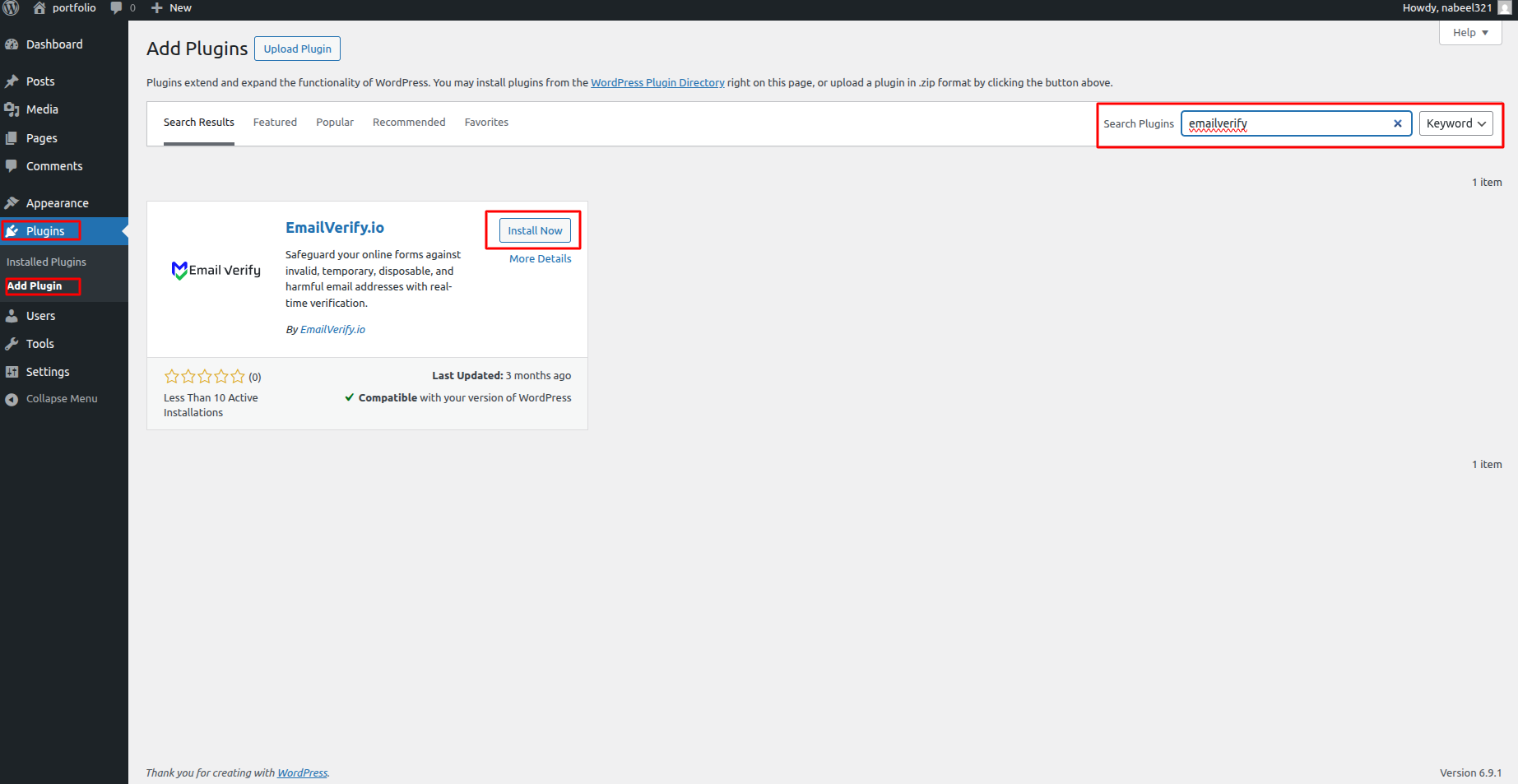
Task: Switch to the Popular tab
Action: tap(335, 123)
